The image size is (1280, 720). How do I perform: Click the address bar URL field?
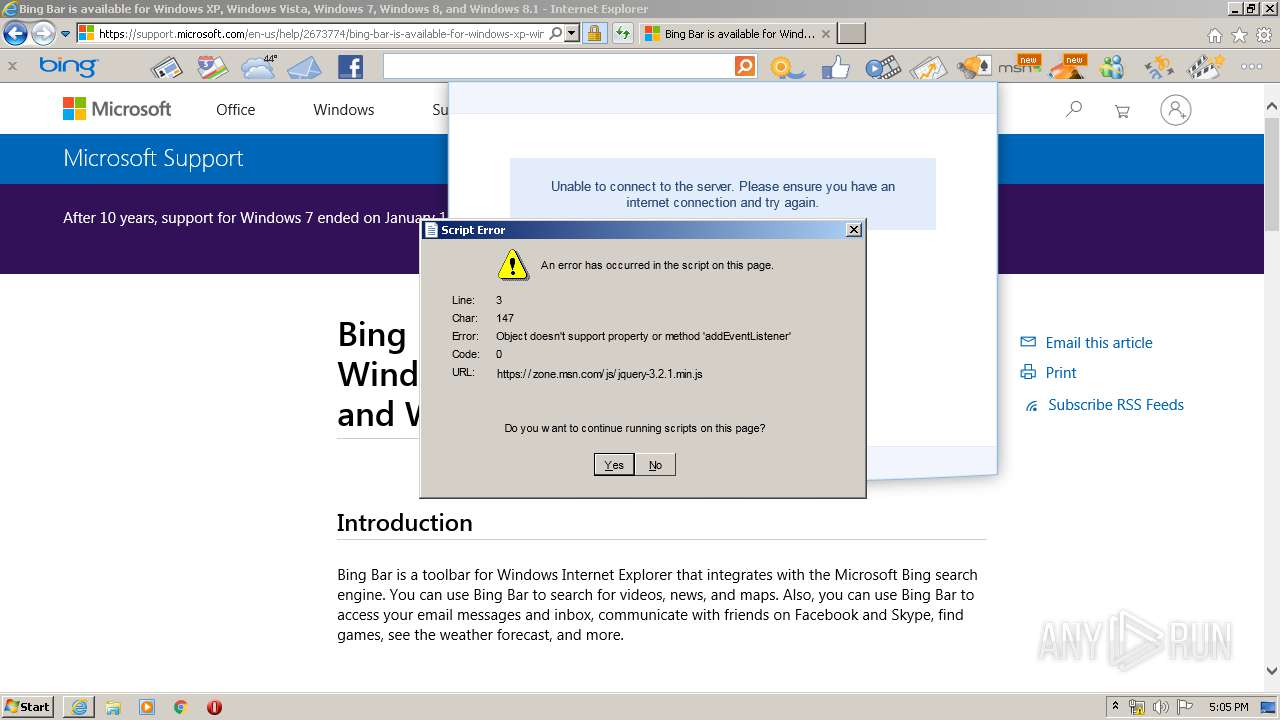[x=320, y=33]
